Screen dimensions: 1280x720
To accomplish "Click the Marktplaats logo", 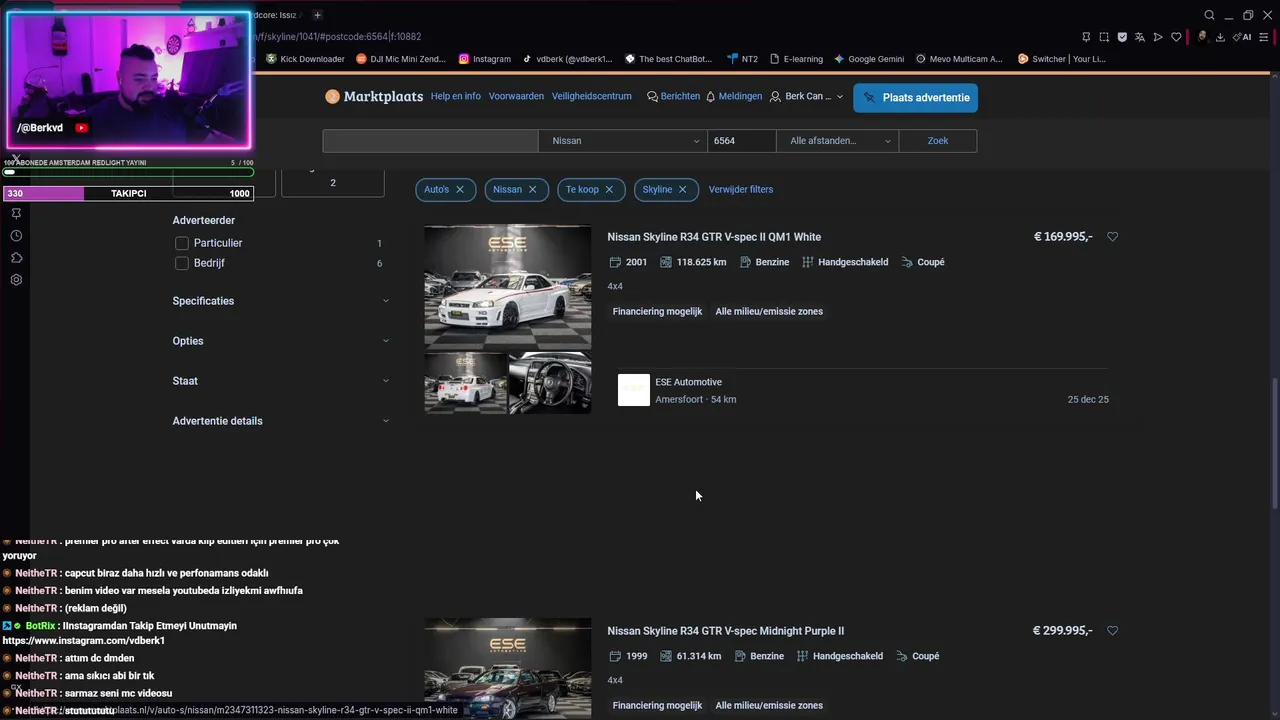I will tap(374, 97).
